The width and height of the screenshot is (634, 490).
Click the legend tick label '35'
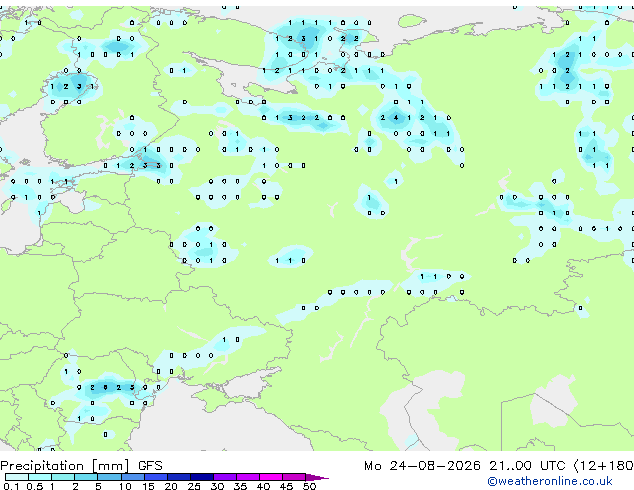[x=240, y=486]
